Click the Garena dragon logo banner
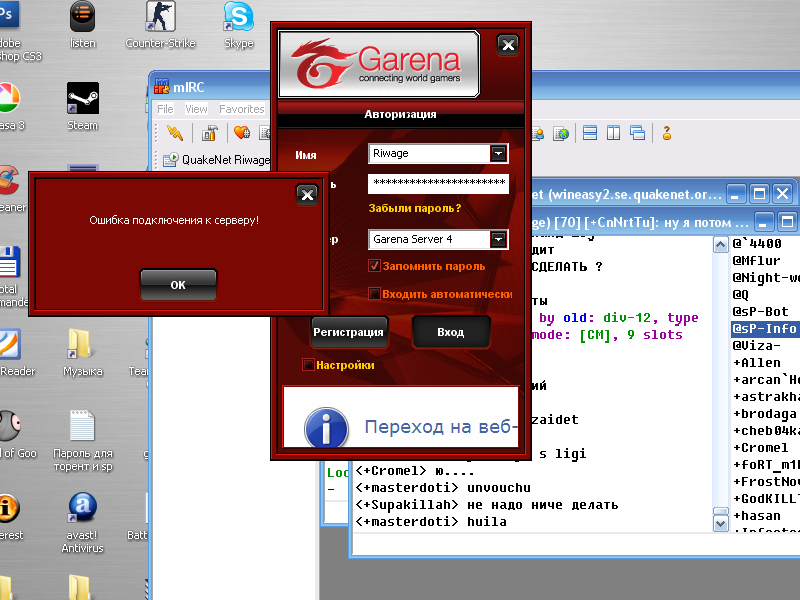800x600 pixels. [x=379, y=64]
